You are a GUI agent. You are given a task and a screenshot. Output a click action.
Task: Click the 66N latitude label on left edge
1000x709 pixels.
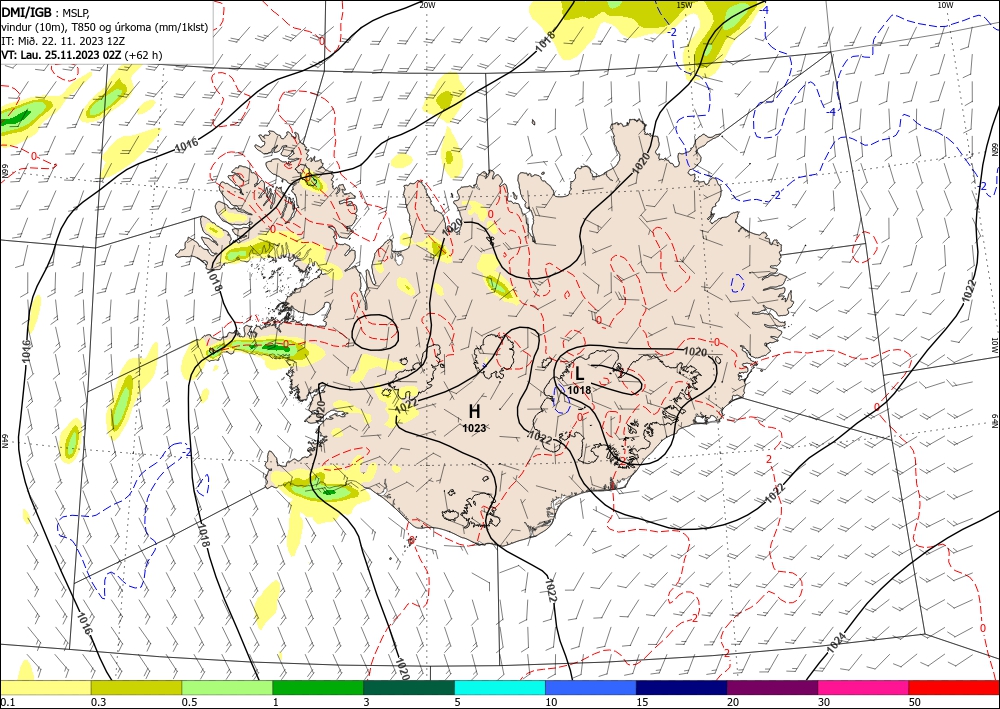(x=4, y=172)
